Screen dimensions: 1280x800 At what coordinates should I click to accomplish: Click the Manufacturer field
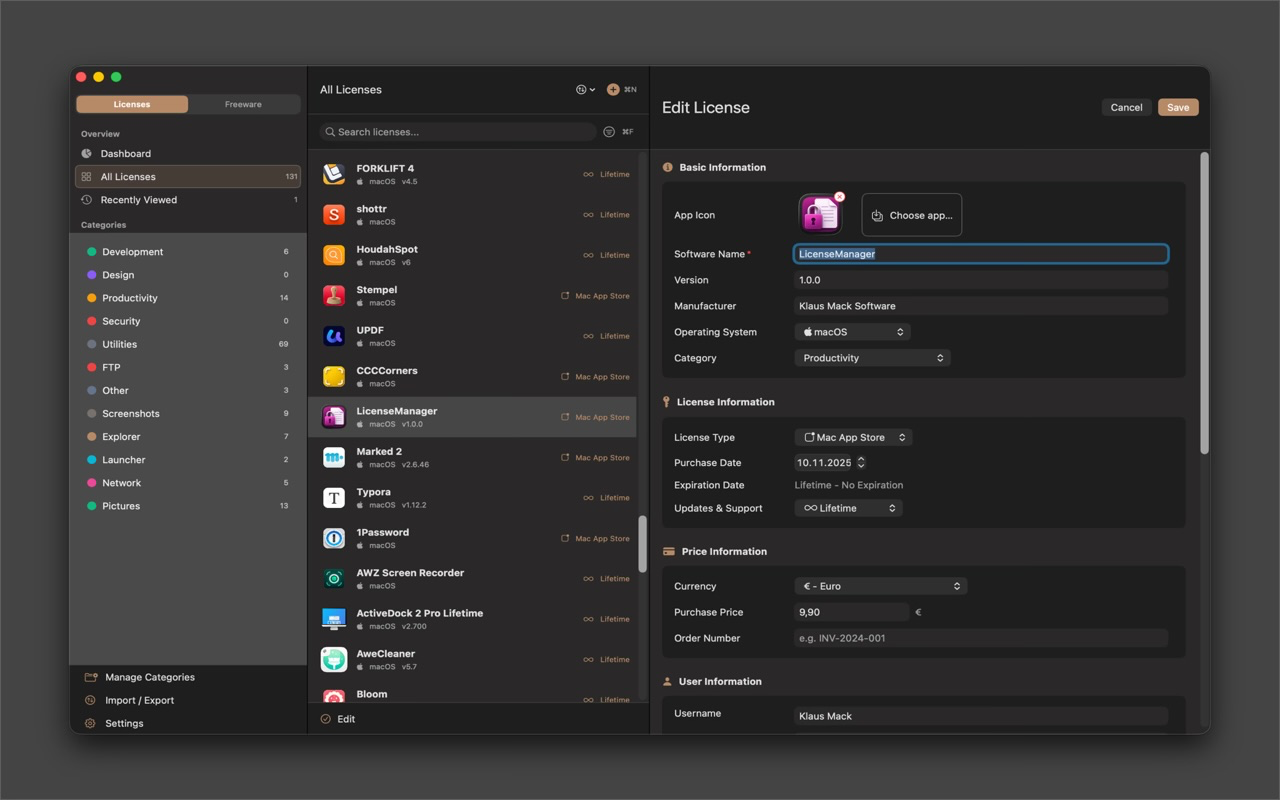(981, 306)
